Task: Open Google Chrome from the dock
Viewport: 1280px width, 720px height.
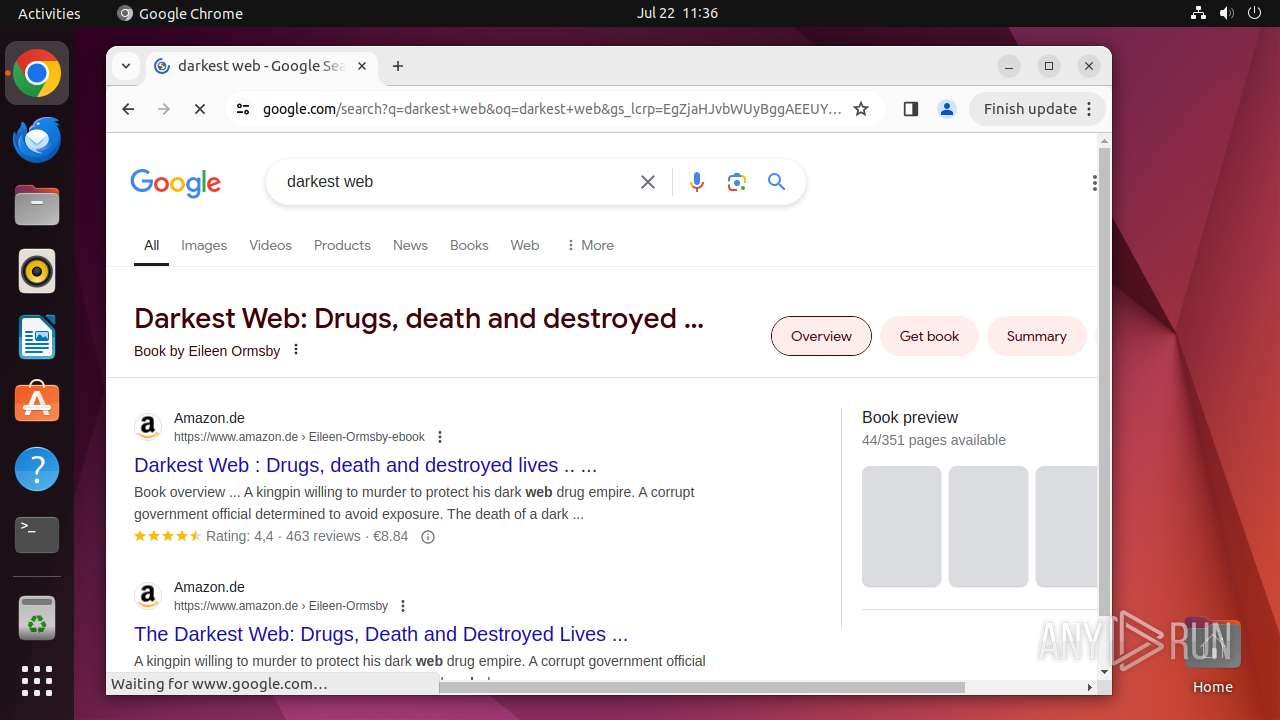Action: pos(37,74)
